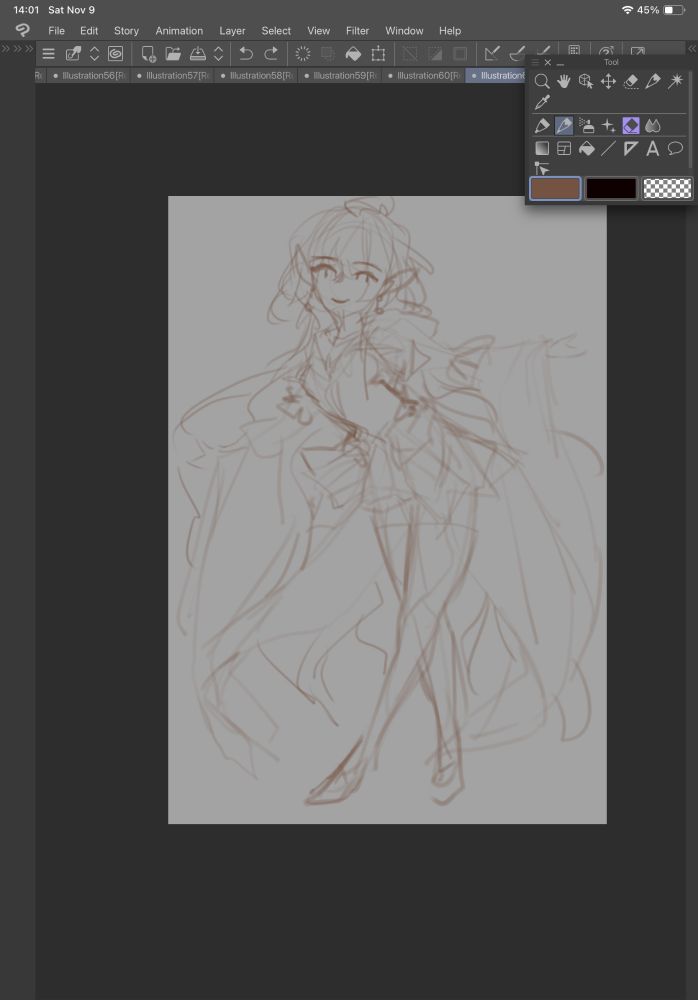Select the Blend droplets tool
Viewport: 698px width, 1000px height.
tap(653, 126)
